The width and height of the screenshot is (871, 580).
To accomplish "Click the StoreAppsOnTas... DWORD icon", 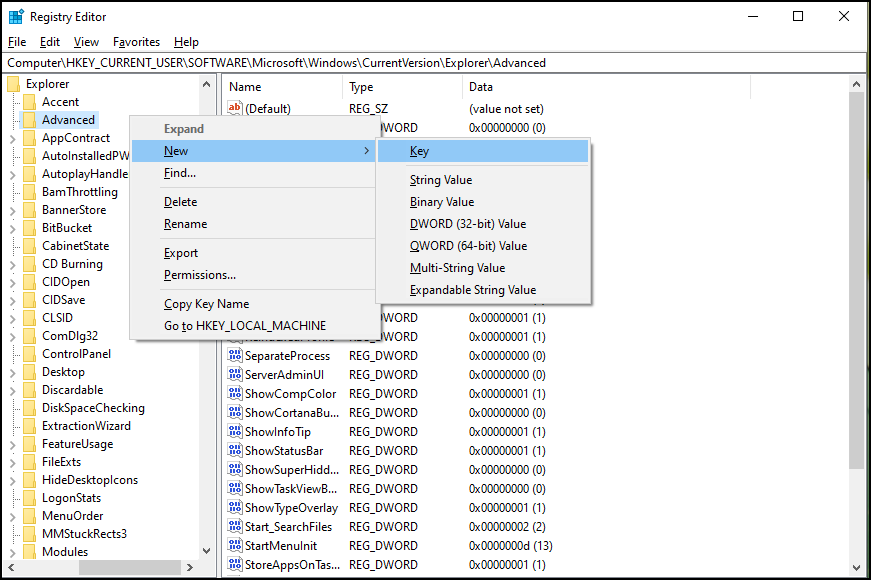I will (235, 564).
